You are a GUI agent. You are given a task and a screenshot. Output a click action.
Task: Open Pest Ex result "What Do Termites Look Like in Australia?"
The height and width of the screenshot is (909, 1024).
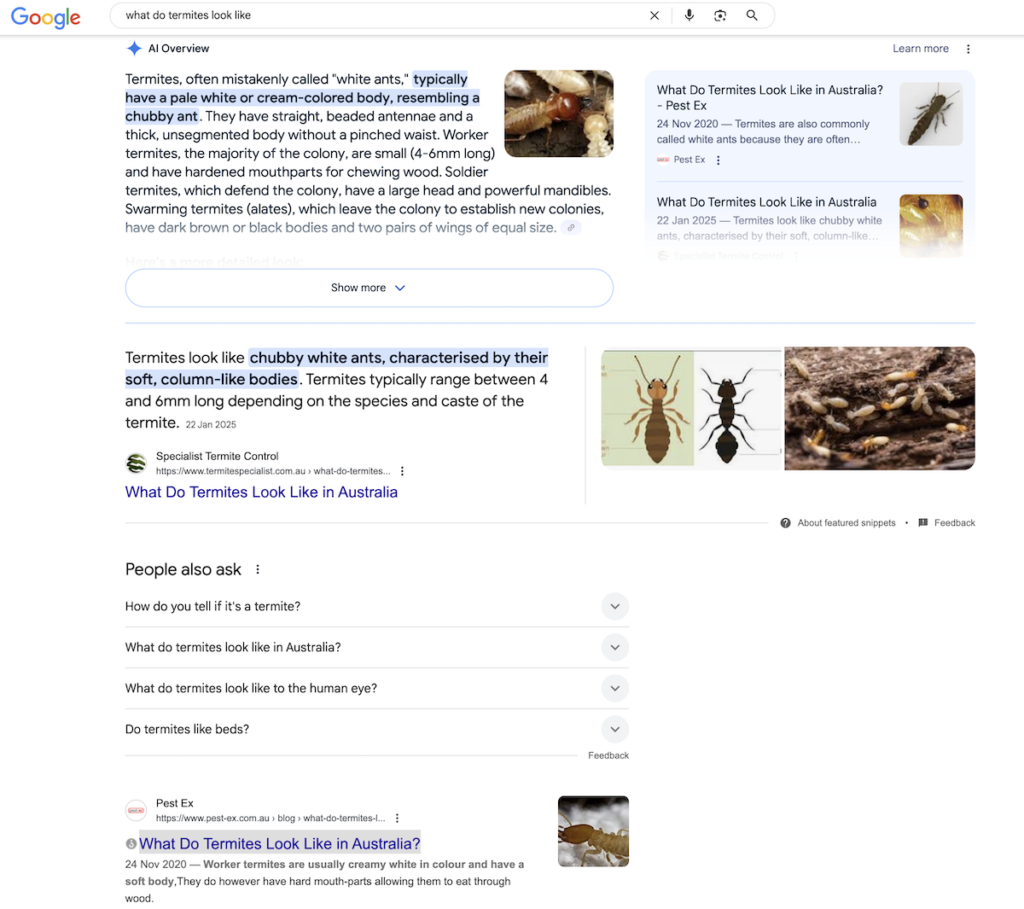280,844
